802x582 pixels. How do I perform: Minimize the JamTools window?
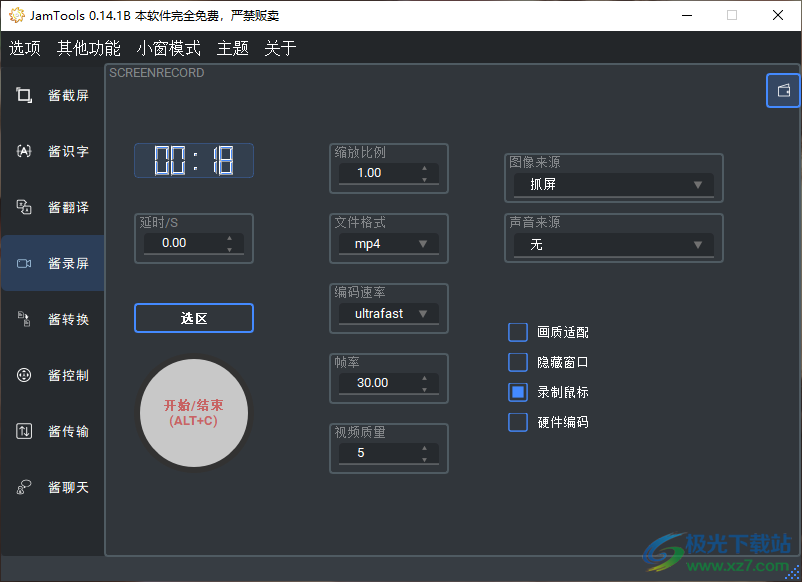click(x=687, y=15)
